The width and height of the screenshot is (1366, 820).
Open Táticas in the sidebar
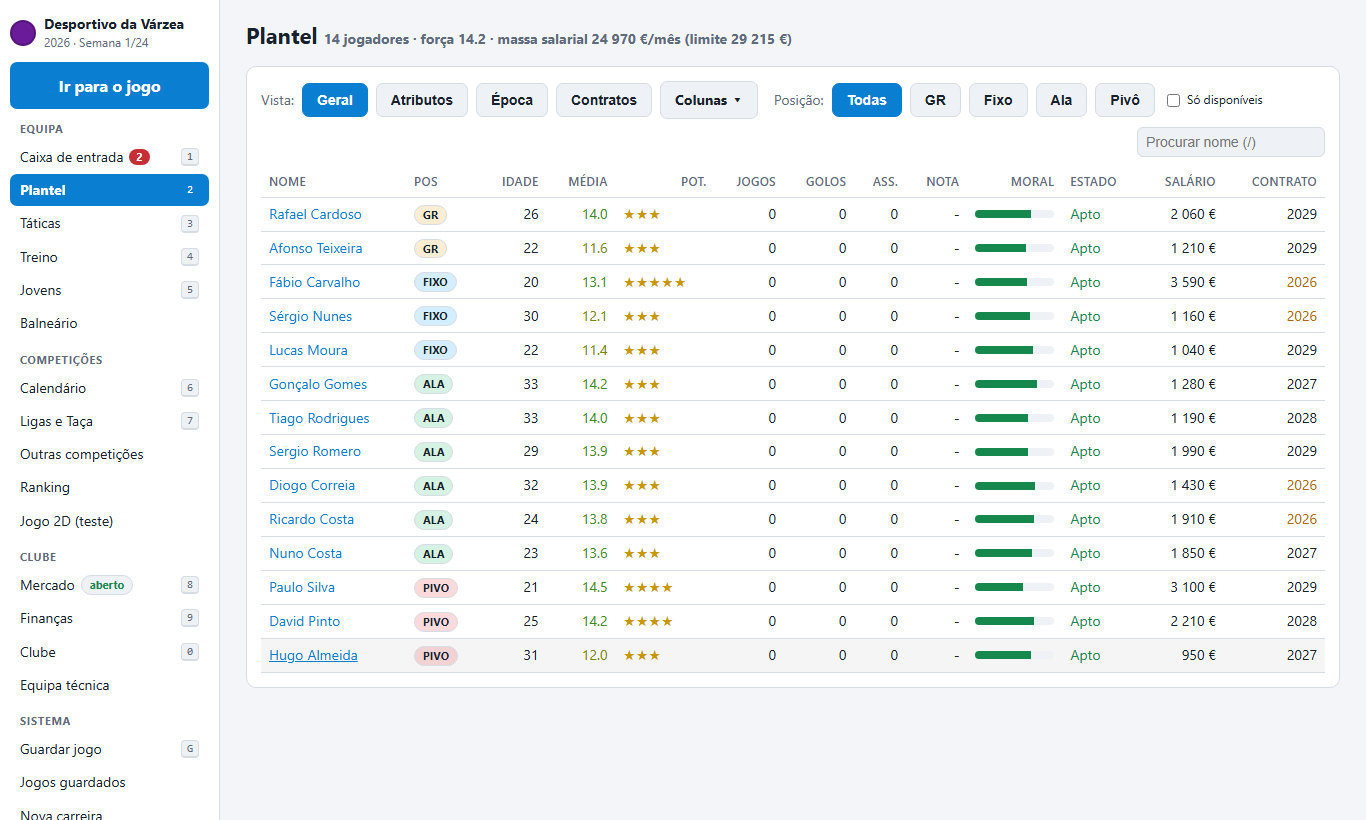(109, 223)
